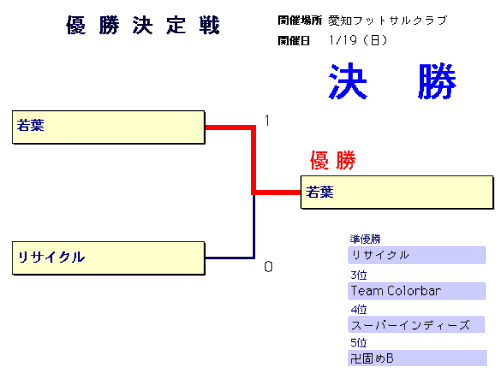This screenshot has height=379, width=502.
Task: Click the 開催場所 label
Action: pos(300,20)
